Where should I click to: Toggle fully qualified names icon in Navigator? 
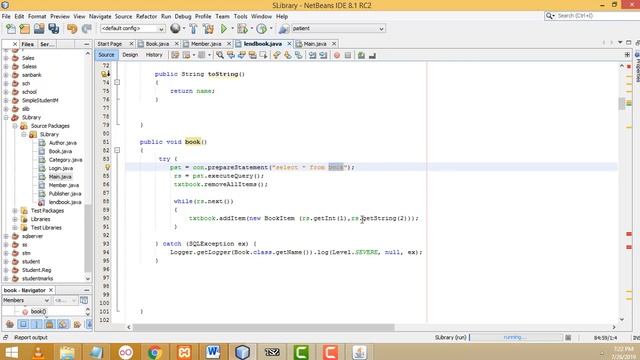tap(76, 324)
